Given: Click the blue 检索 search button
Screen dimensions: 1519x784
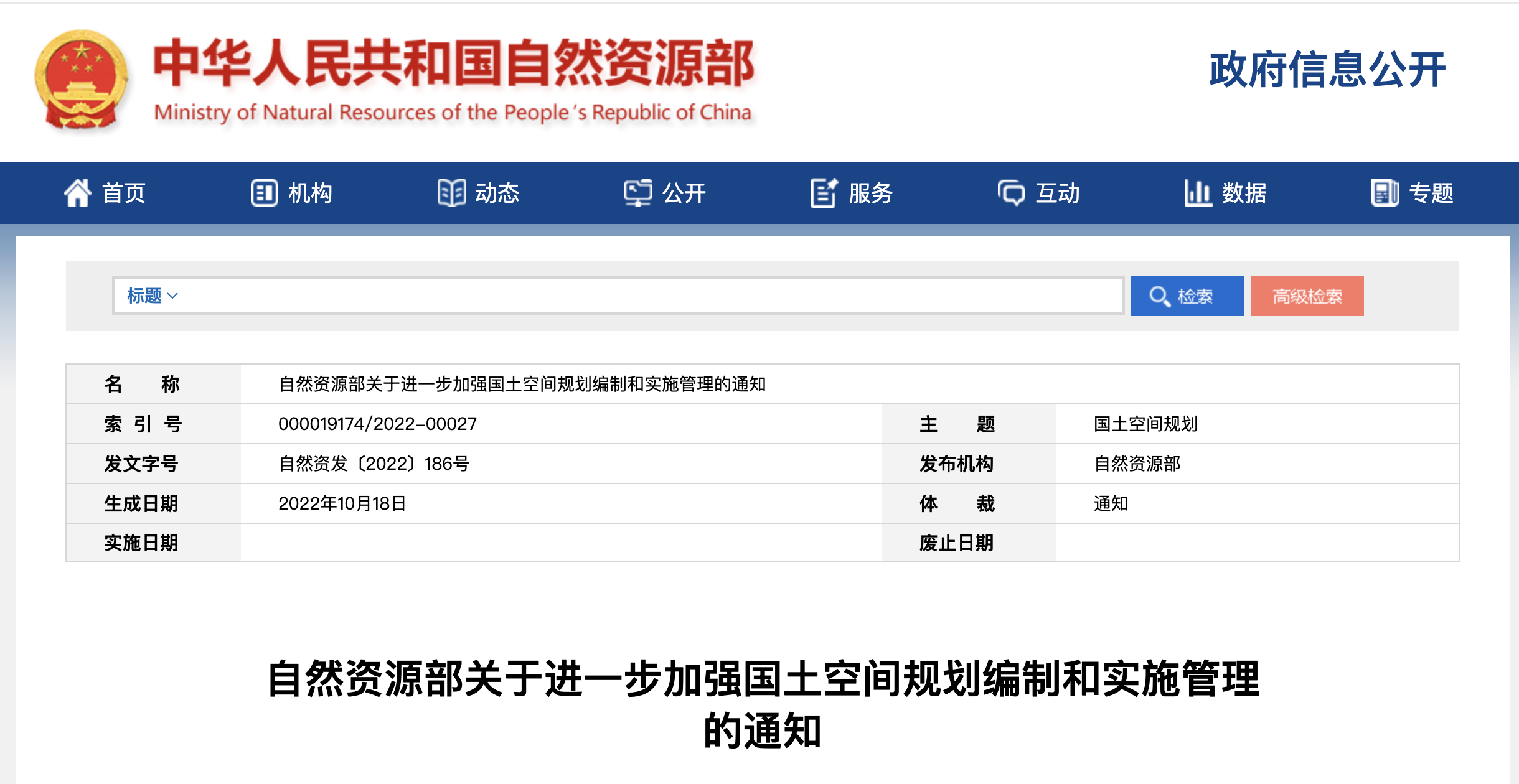Looking at the screenshot, I should (x=1187, y=296).
